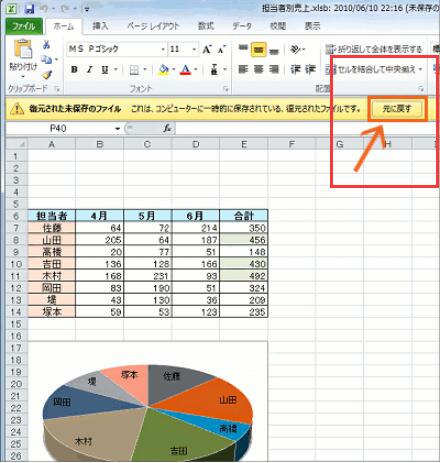Click the Format Painter brush icon
This screenshot has width=440, height=463.
[47, 75]
